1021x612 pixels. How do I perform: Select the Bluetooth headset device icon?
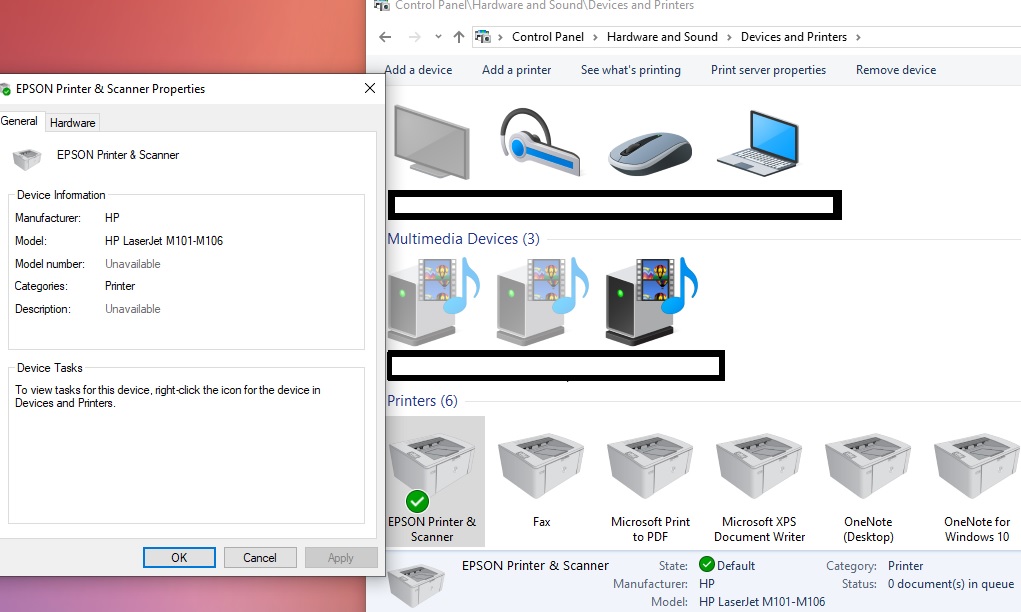540,142
